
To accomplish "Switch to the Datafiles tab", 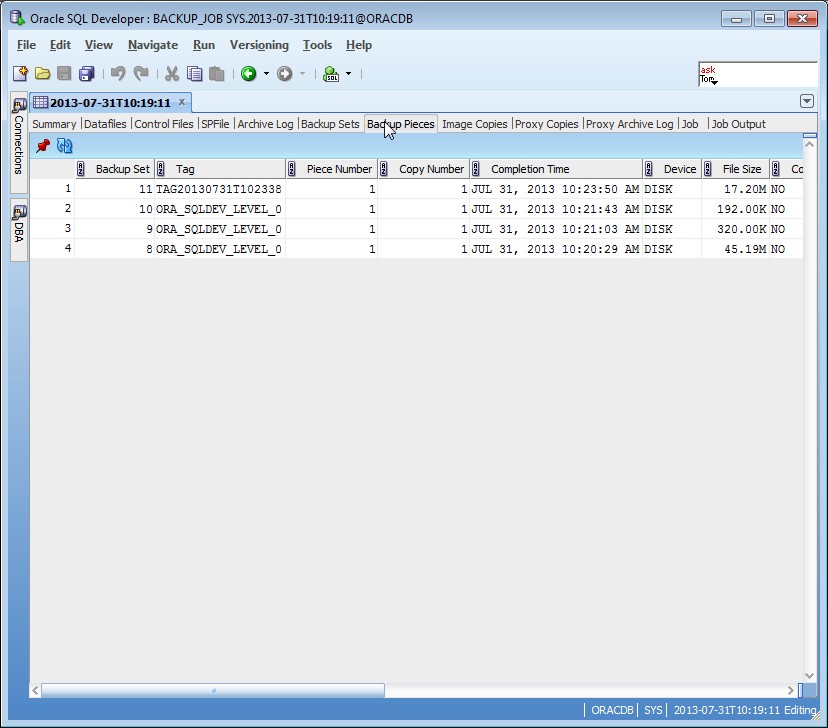I will (105, 124).
